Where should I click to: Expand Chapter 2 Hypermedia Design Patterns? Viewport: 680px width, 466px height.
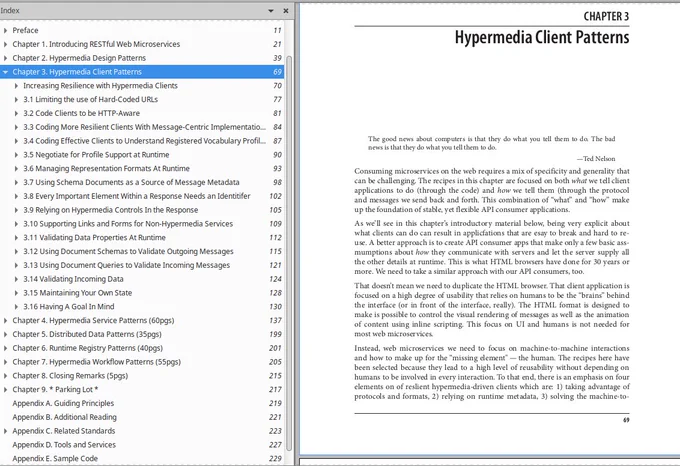[5, 58]
